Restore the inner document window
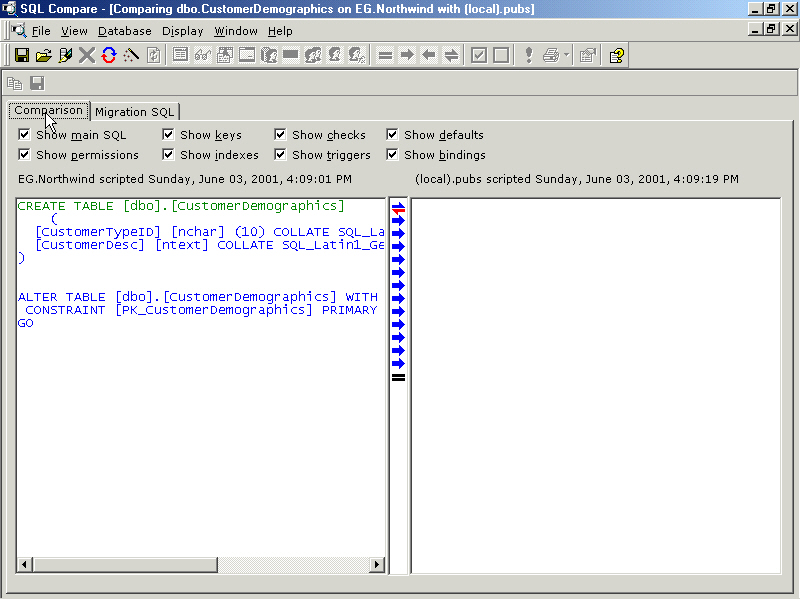The width and height of the screenshot is (800, 600). [771, 29]
